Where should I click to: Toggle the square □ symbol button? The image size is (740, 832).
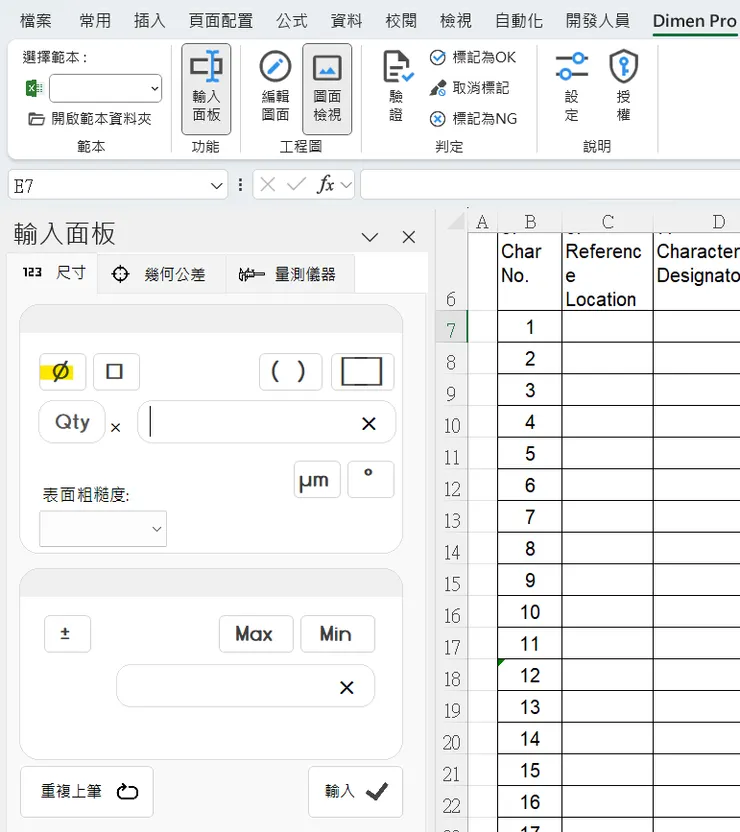click(x=116, y=371)
